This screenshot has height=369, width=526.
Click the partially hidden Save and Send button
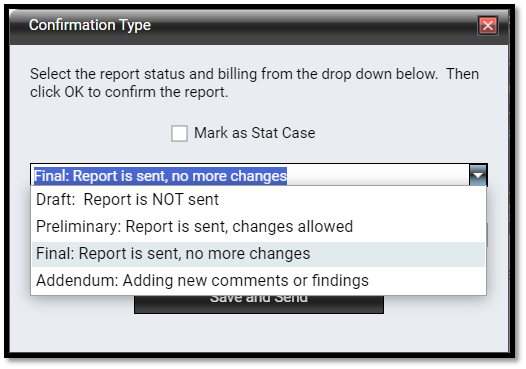click(x=259, y=305)
